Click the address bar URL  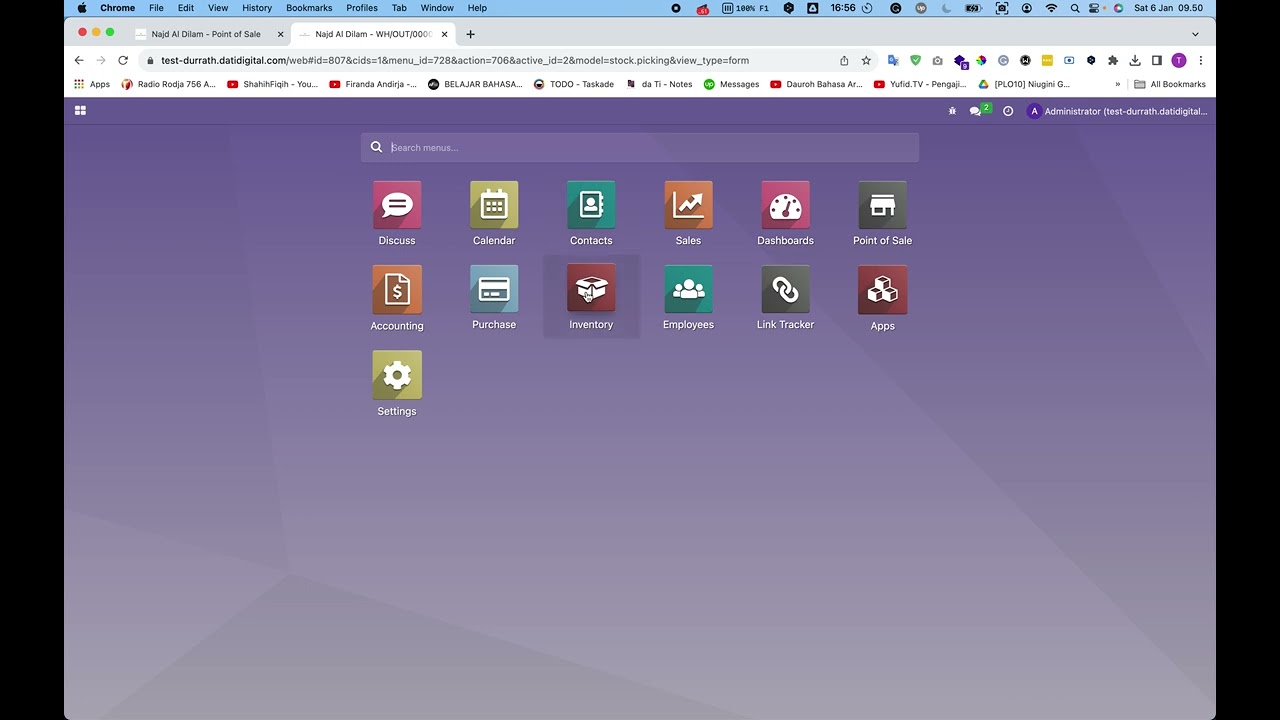click(455, 60)
